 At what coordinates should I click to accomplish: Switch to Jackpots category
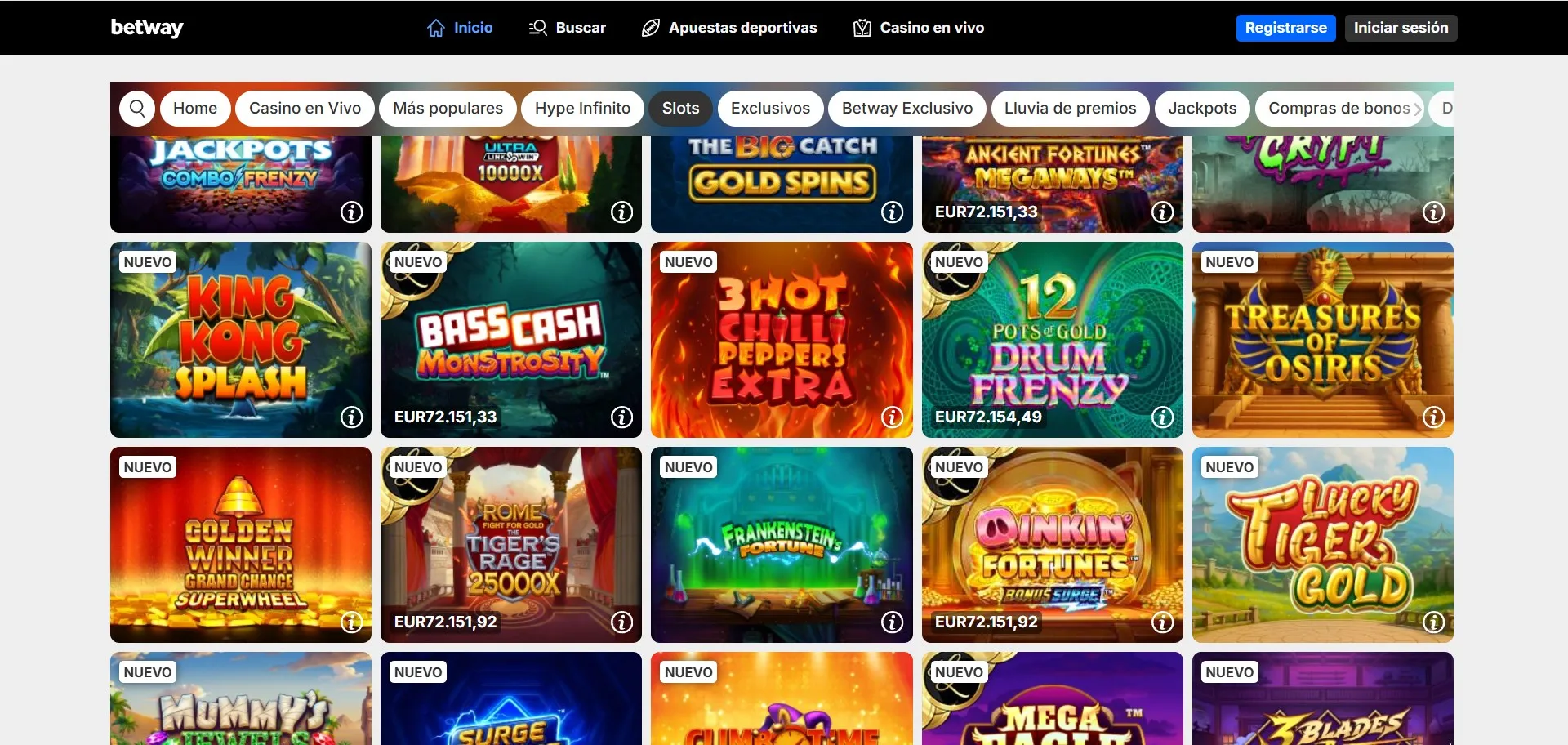click(x=1202, y=109)
